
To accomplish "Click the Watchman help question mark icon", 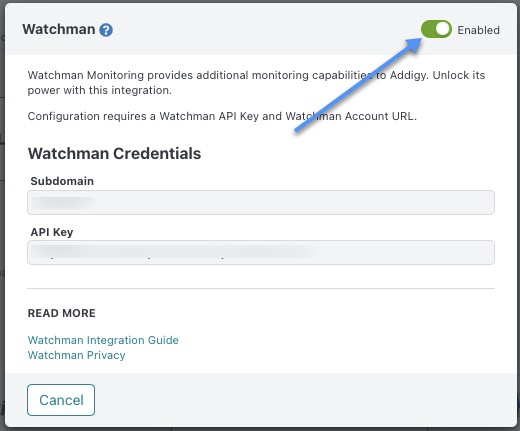I will (106, 30).
